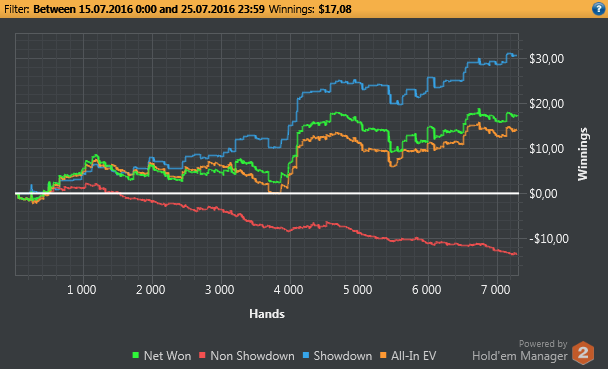Toggle the All-In EV legend label
This screenshot has width=608, height=369.
coord(414,355)
